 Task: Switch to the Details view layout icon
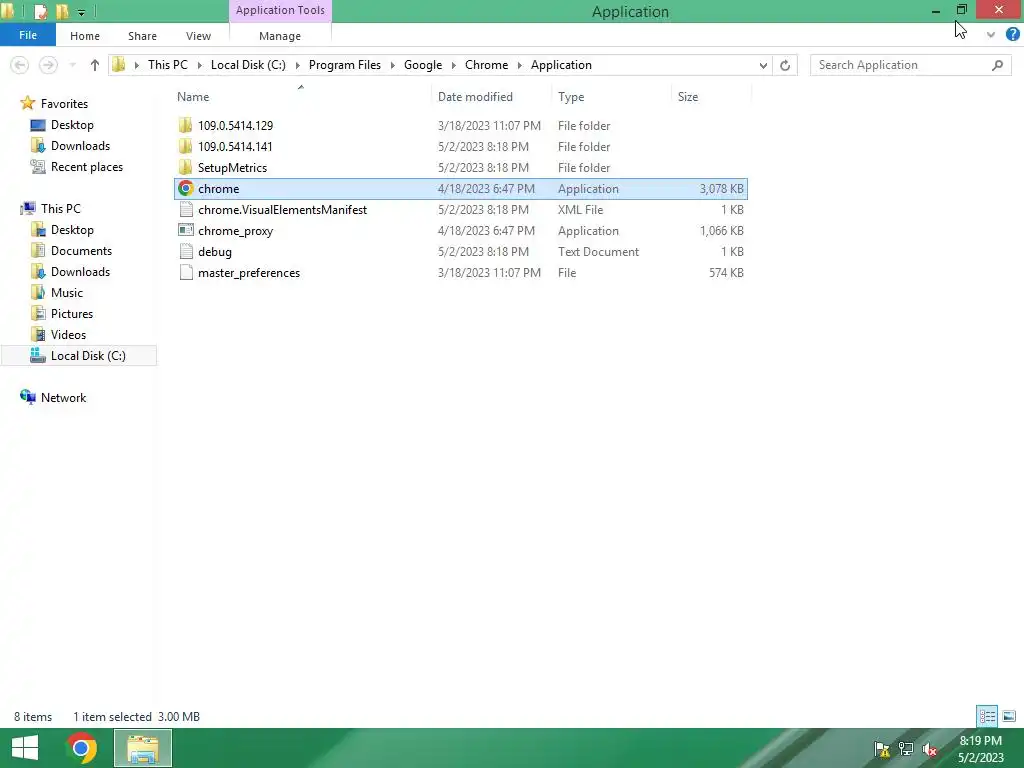click(987, 716)
